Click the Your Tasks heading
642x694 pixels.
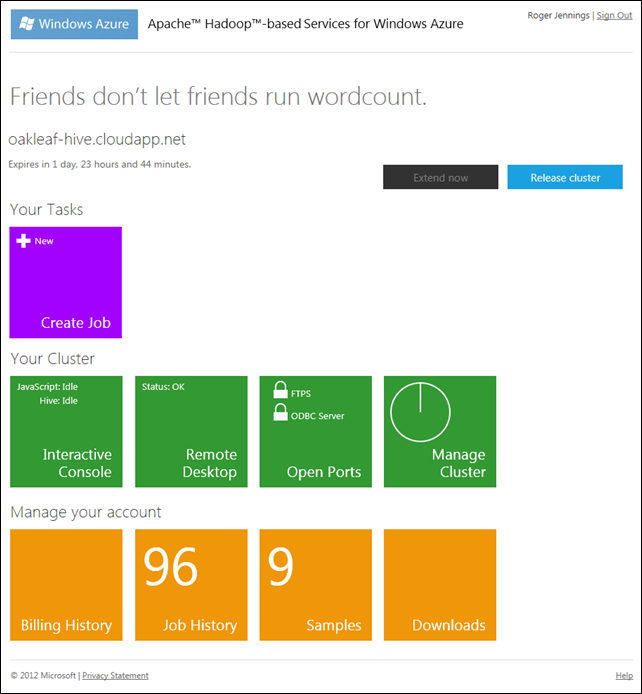tap(46, 209)
